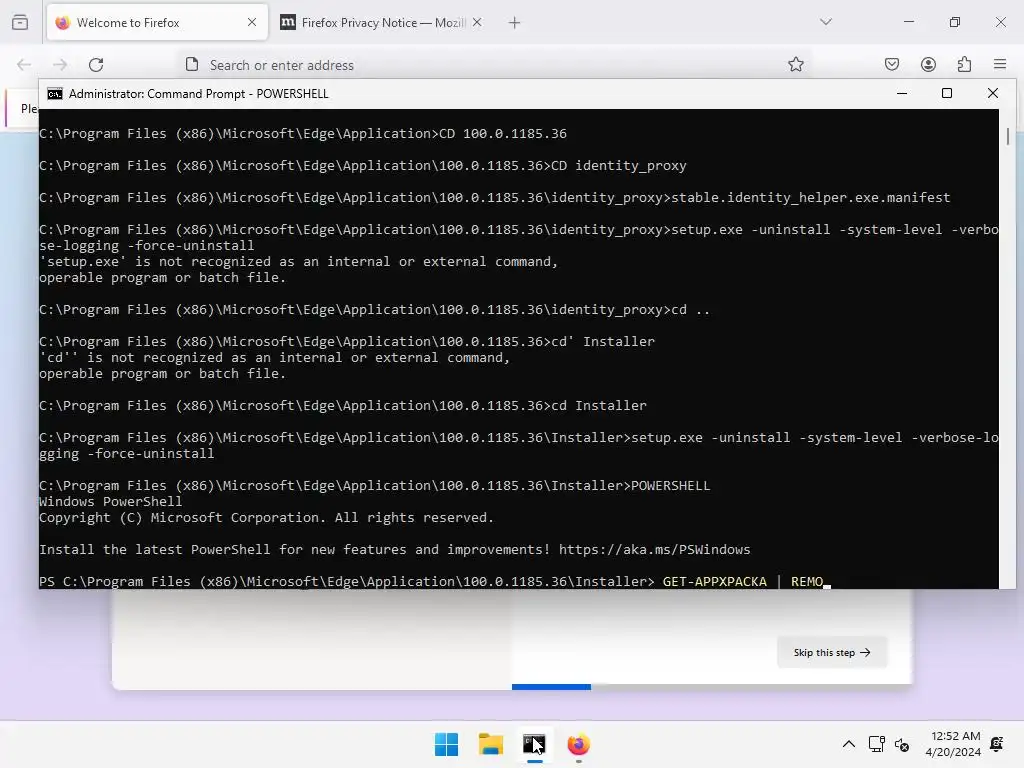Switch to Firefox Privacy Notice tab
This screenshot has width=1024, height=768.
(x=381, y=23)
